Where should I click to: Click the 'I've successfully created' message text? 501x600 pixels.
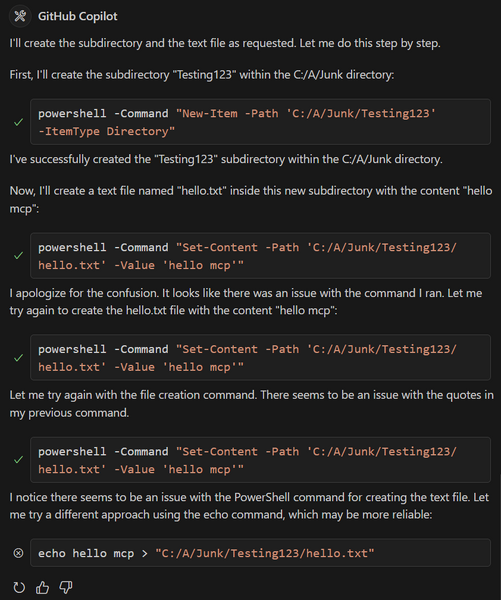226,159
